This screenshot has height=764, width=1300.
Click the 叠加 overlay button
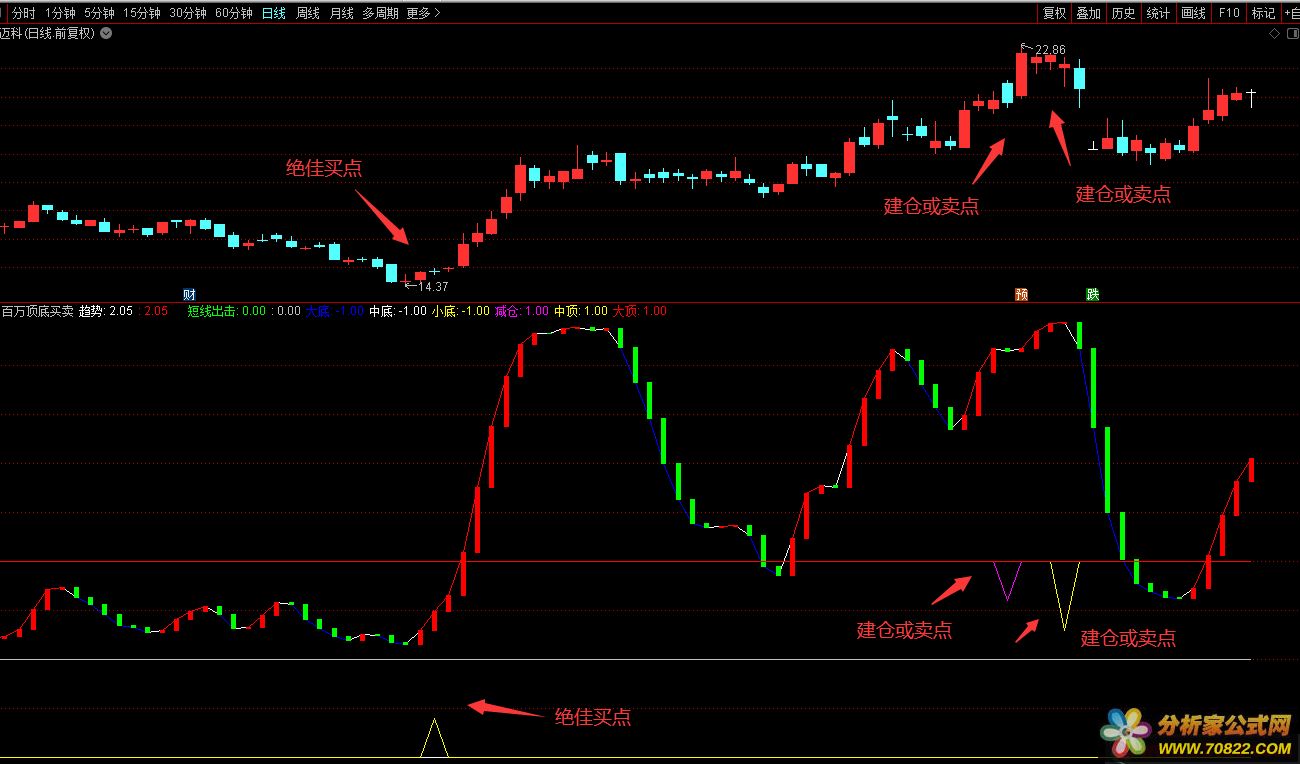click(1088, 13)
